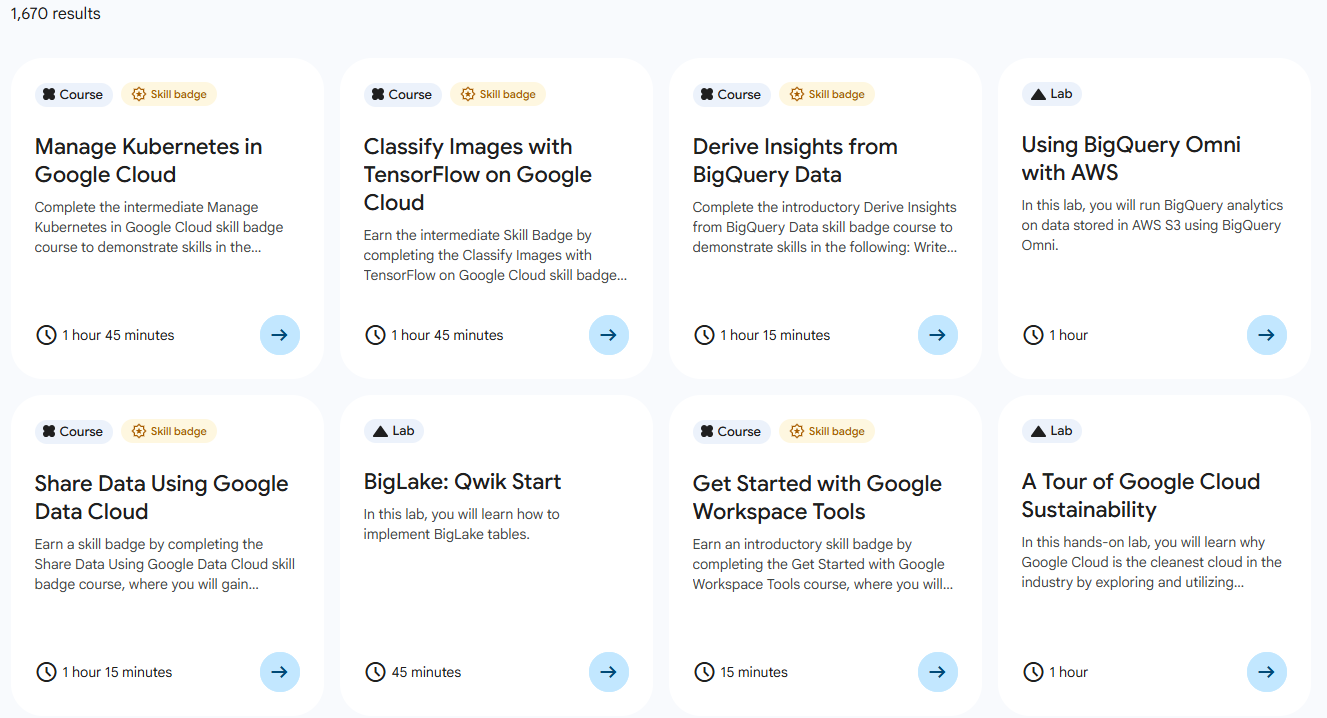The image size is (1327, 718).
Task: Open Share Data Using Google Data Cloud title
Action: (x=161, y=497)
